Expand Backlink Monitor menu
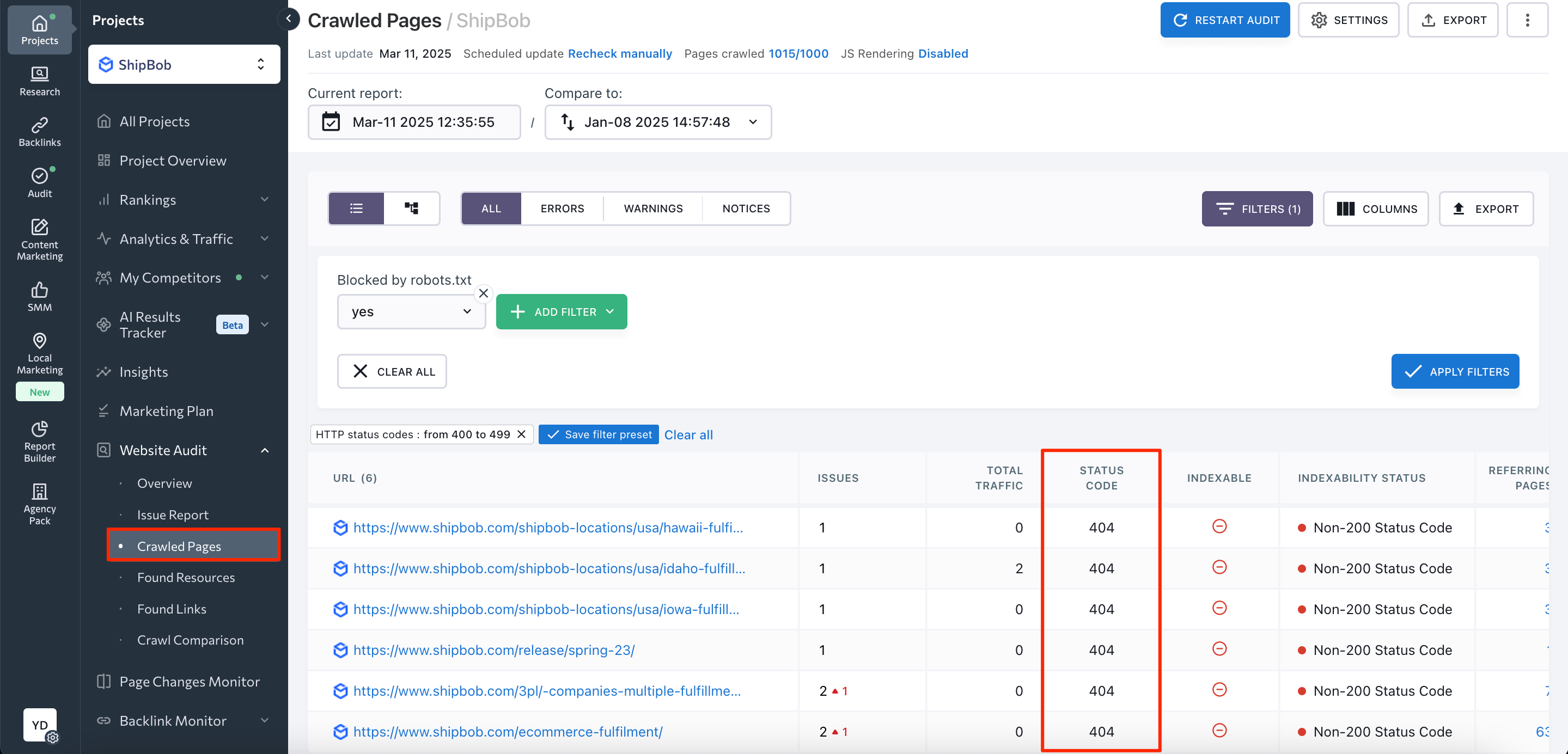Image resolution: width=1568 pixels, height=754 pixels. [x=264, y=720]
